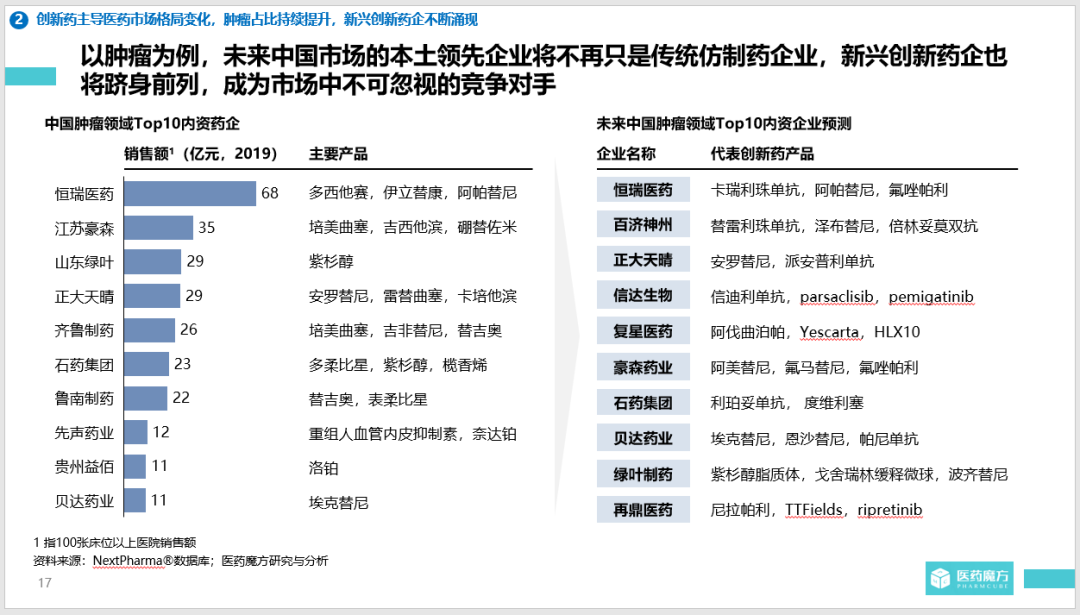Click the 百济神州 box in the forecast table
Screen dimensions: 1080x615
click(x=643, y=225)
